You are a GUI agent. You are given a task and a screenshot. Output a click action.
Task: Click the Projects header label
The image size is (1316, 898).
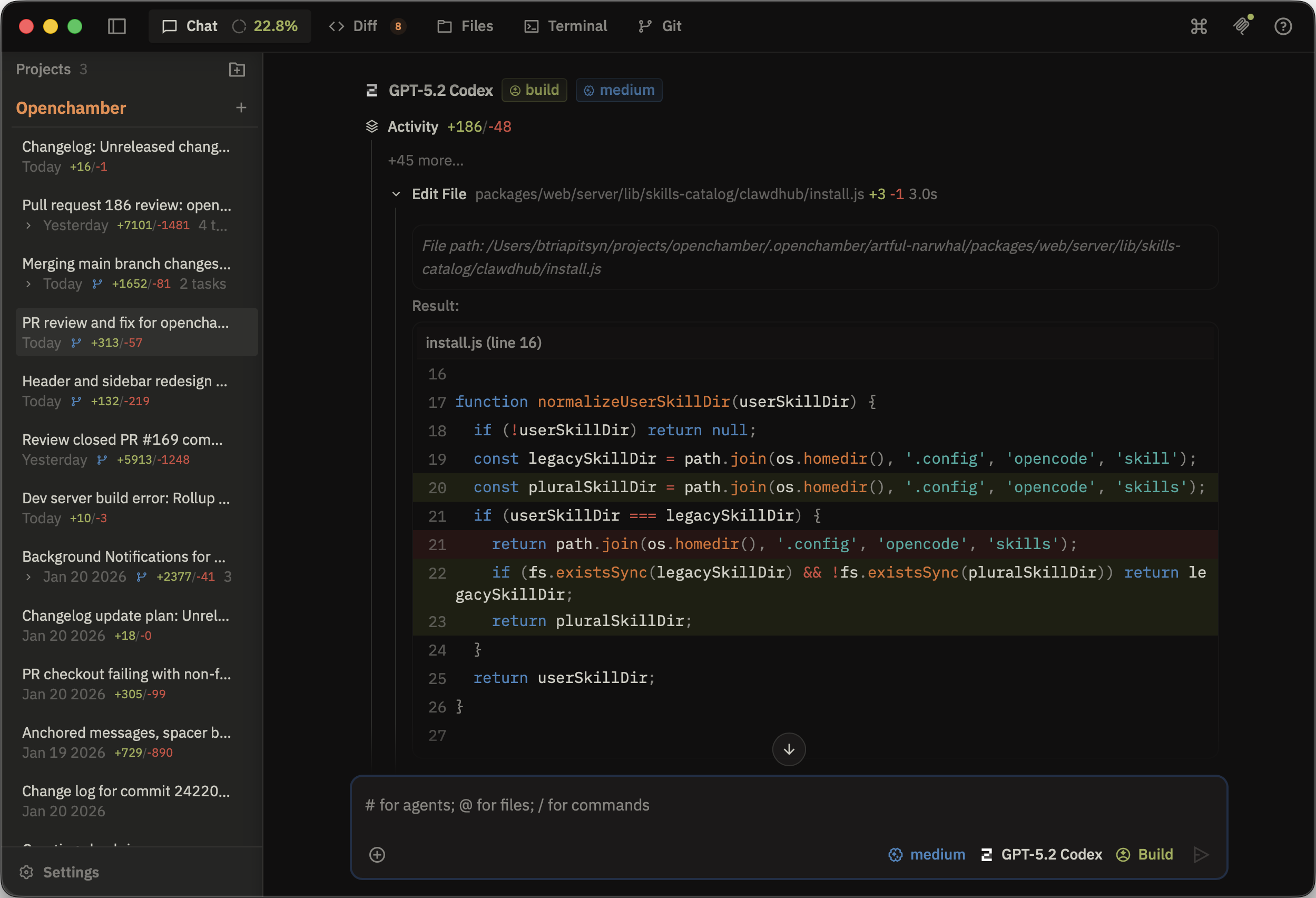click(43, 69)
